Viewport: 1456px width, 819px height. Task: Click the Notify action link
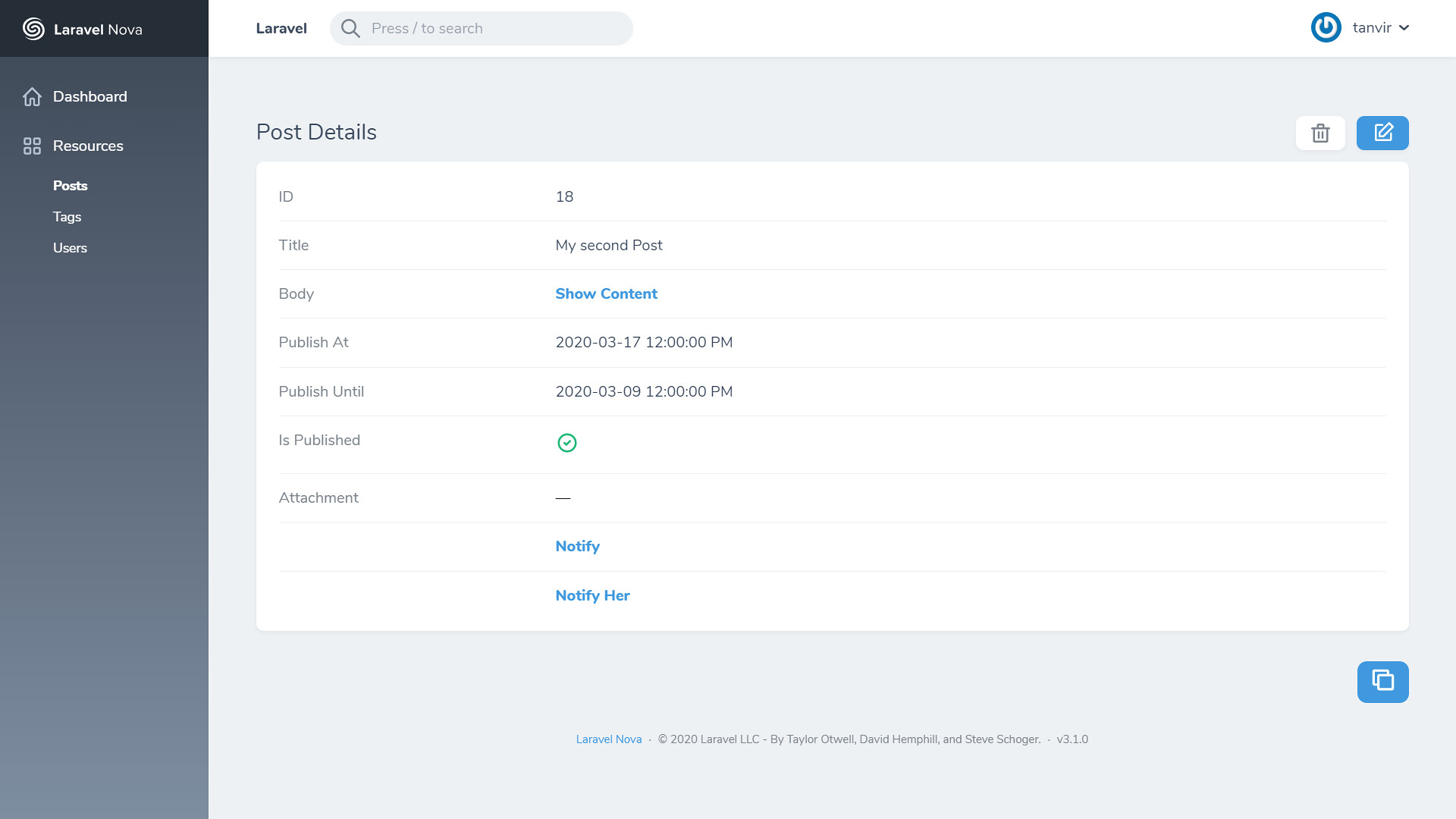[x=576, y=546]
